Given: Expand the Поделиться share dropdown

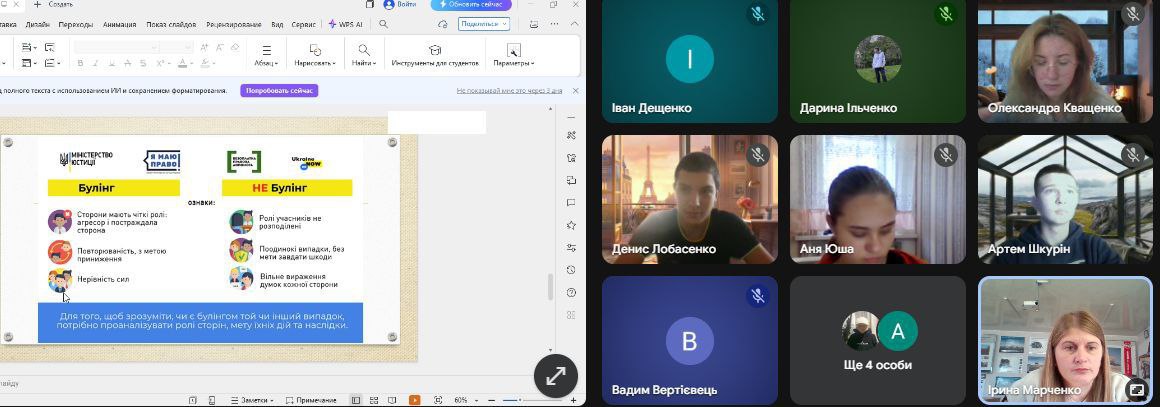Looking at the screenshot, I should point(483,24).
